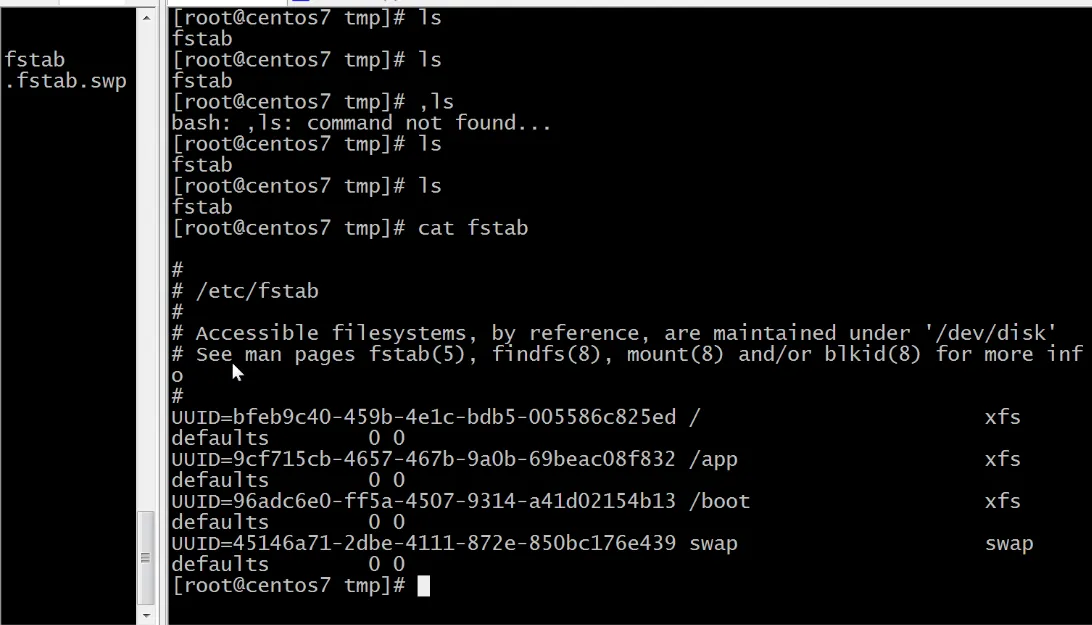Click the left pane scrollbar thumb
Viewport: 1092px width, 625px height.
click(146, 557)
